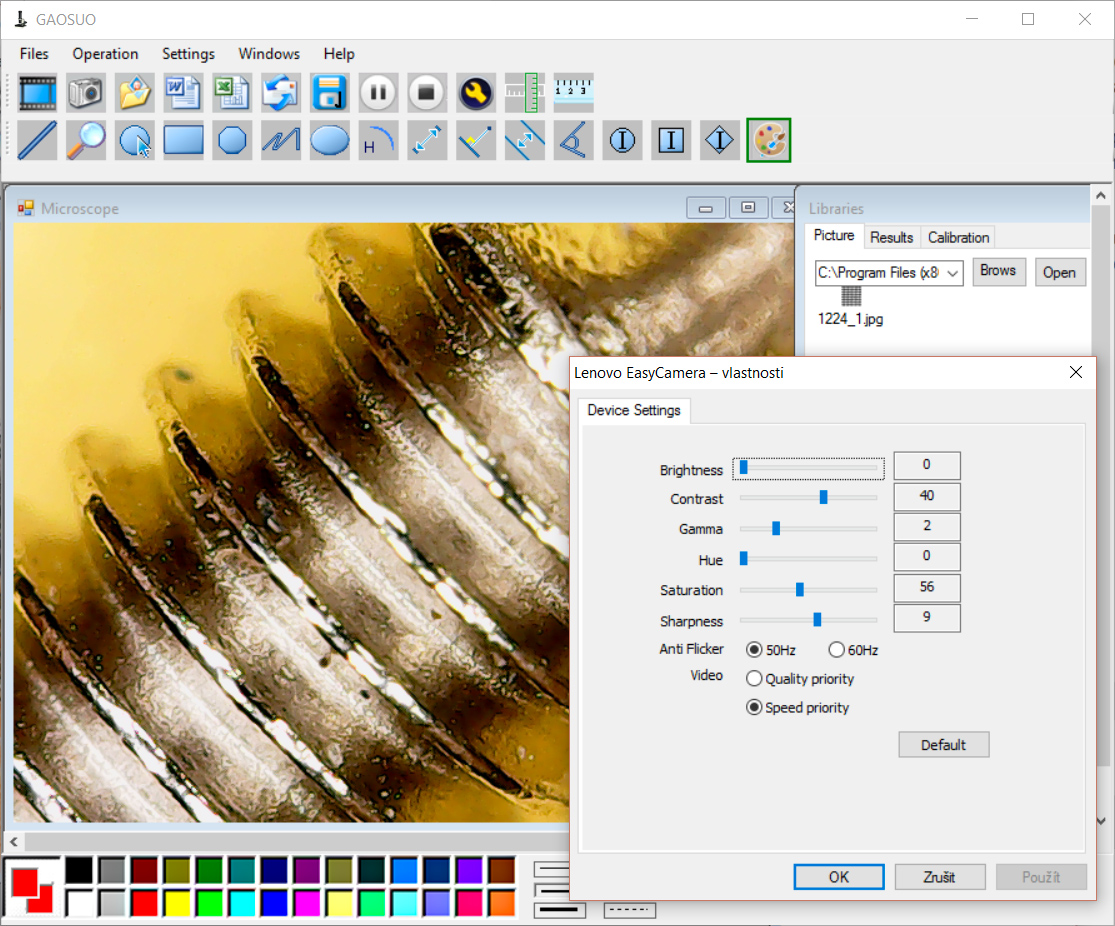Choose the dashed line style
Image resolution: width=1115 pixels, height=926 pixels.
629,910
